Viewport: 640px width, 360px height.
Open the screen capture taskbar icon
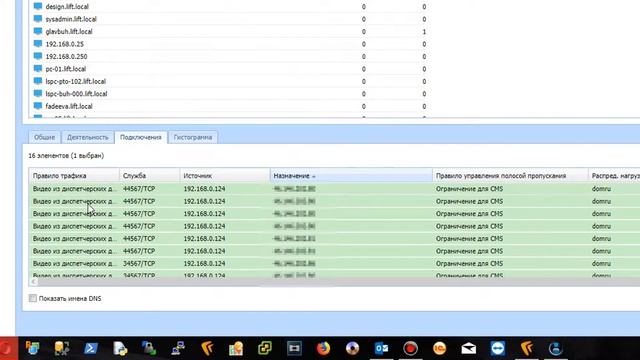click(x=294, y=348)
